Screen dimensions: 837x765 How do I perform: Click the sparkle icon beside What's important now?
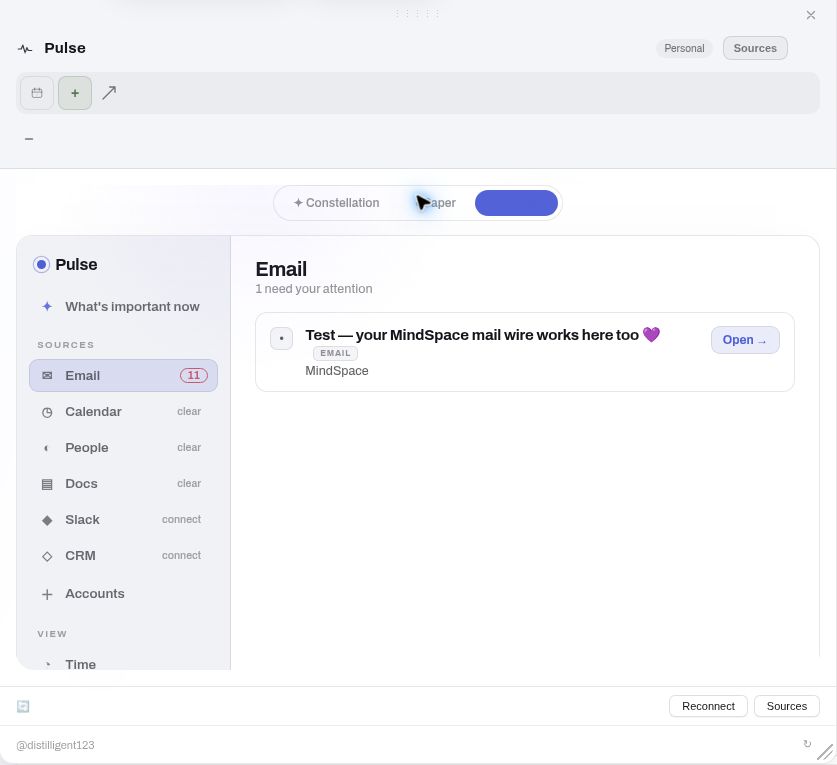[x=47, y=306]
